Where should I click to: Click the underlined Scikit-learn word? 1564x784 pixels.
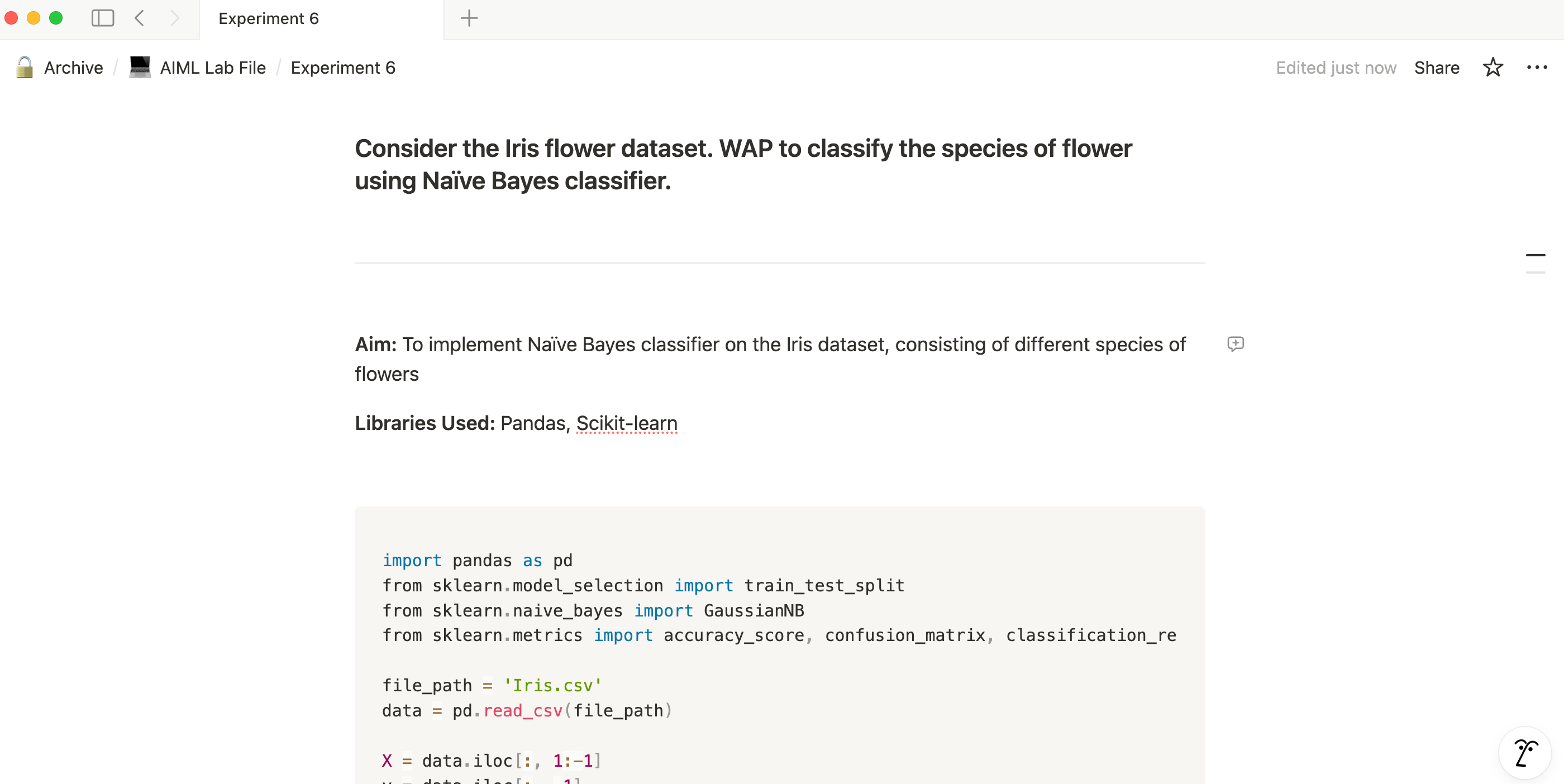point(626,423)
